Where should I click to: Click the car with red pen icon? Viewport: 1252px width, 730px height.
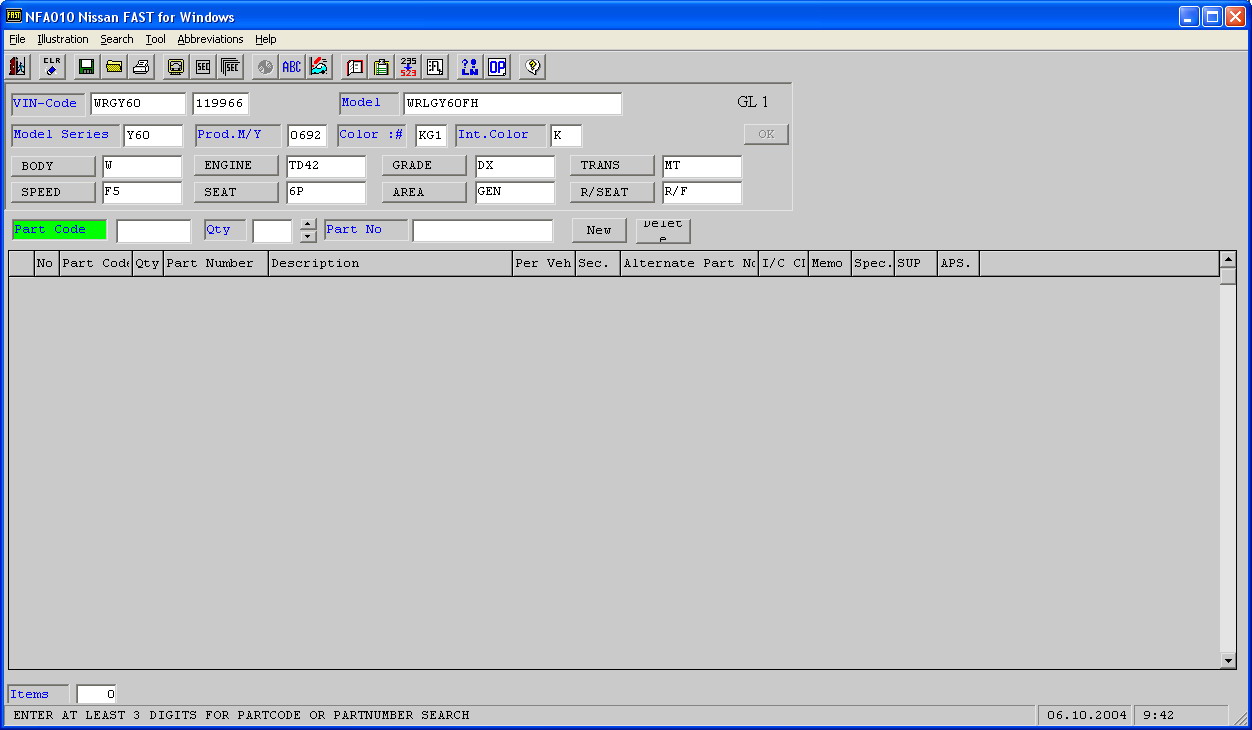coord(319,67)
